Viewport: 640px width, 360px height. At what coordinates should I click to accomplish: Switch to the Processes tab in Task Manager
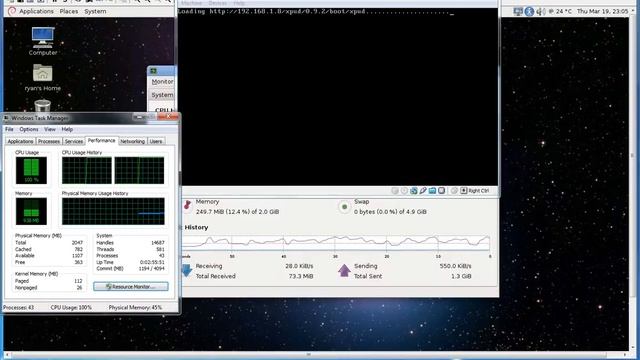(49, 141)
